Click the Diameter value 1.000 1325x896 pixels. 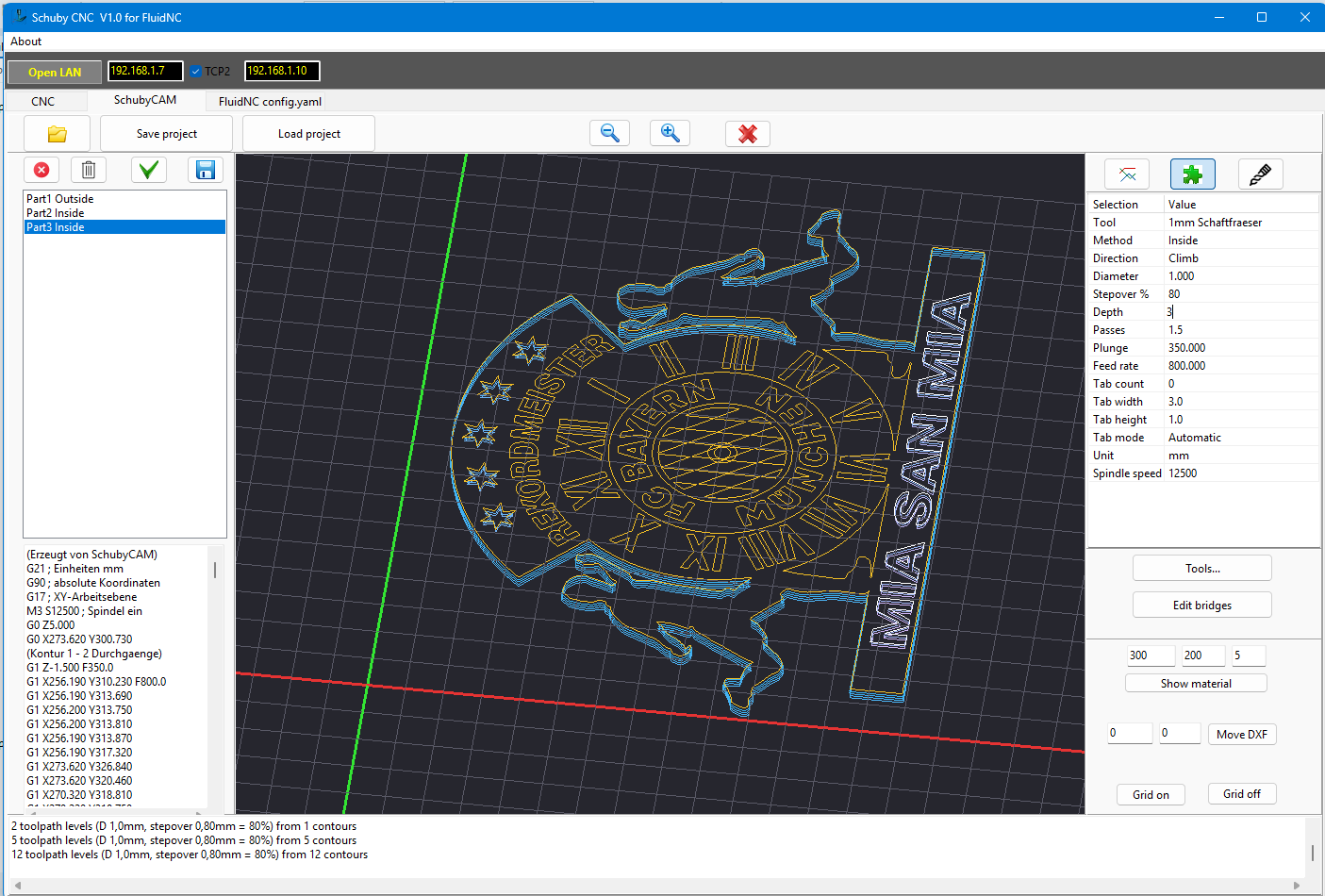[x=1241, y=276]
